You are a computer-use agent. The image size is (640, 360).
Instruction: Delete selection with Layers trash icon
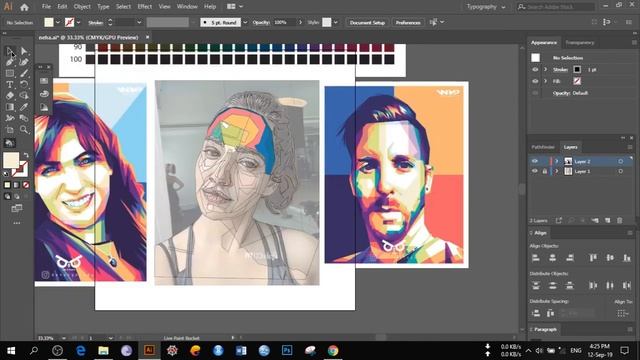click(x=620, y=220)
